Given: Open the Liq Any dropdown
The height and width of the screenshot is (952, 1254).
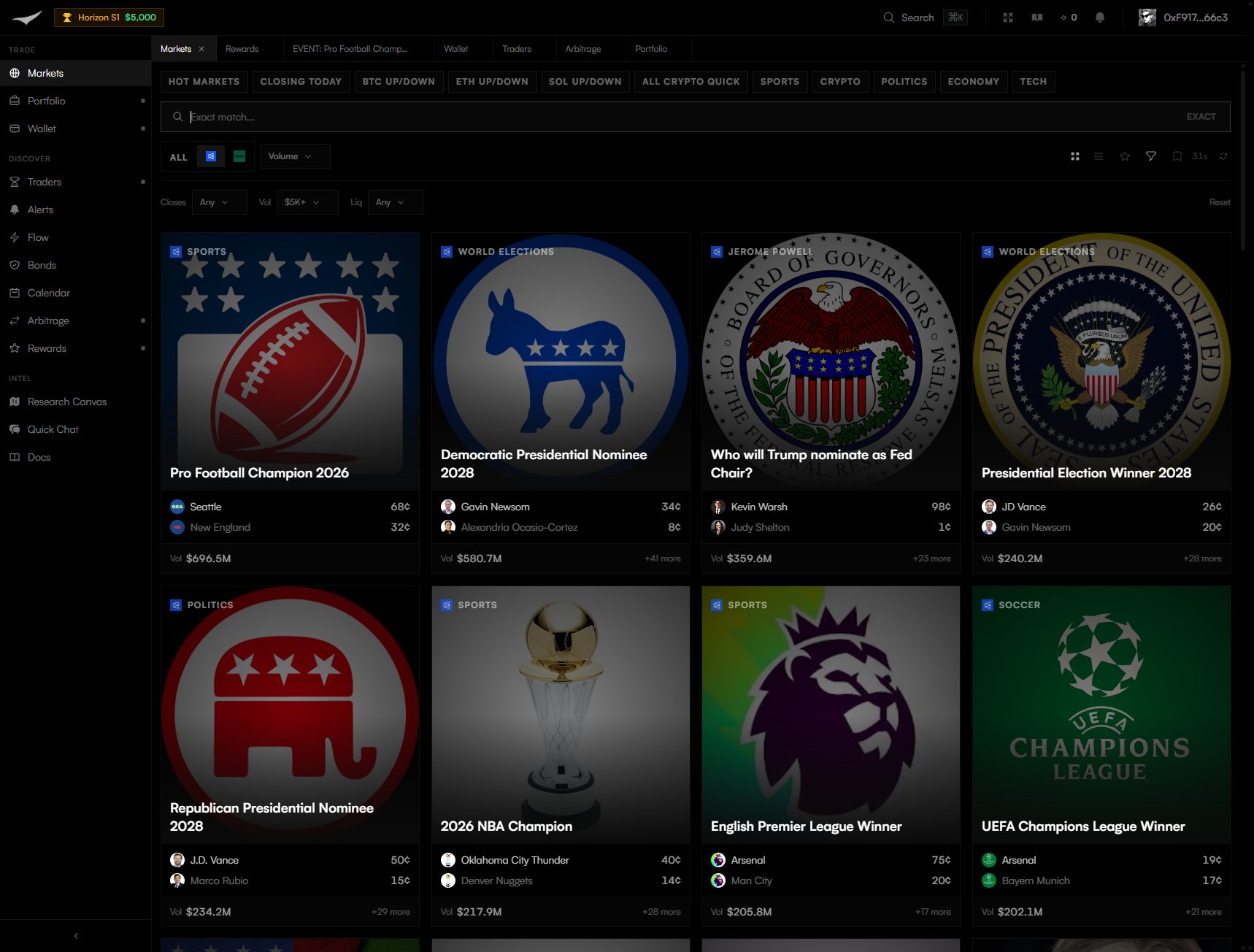Looking at the screenshot, I should [x=395, y=202].
